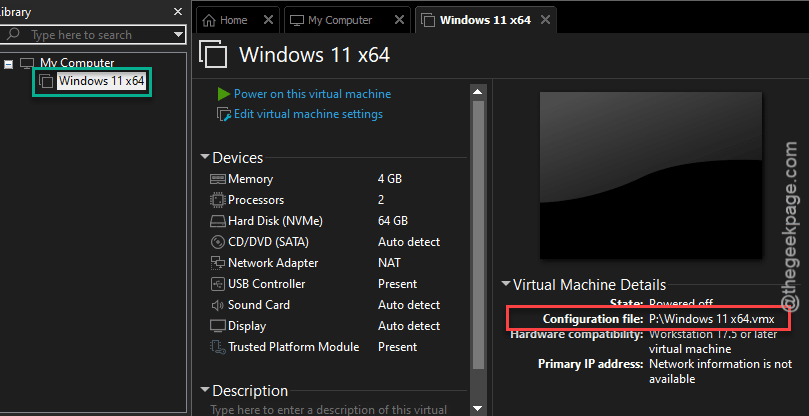Click the devices panel scrollbar thumb
This screenshot has height=416, width=809.
478,235
